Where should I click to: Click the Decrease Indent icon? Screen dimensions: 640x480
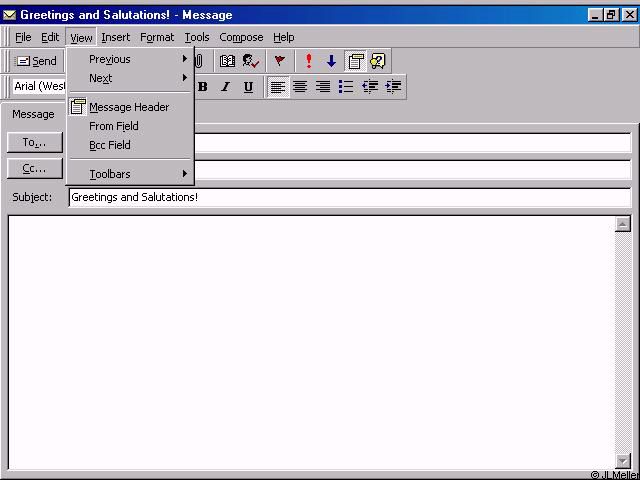[x=370, y=87]
